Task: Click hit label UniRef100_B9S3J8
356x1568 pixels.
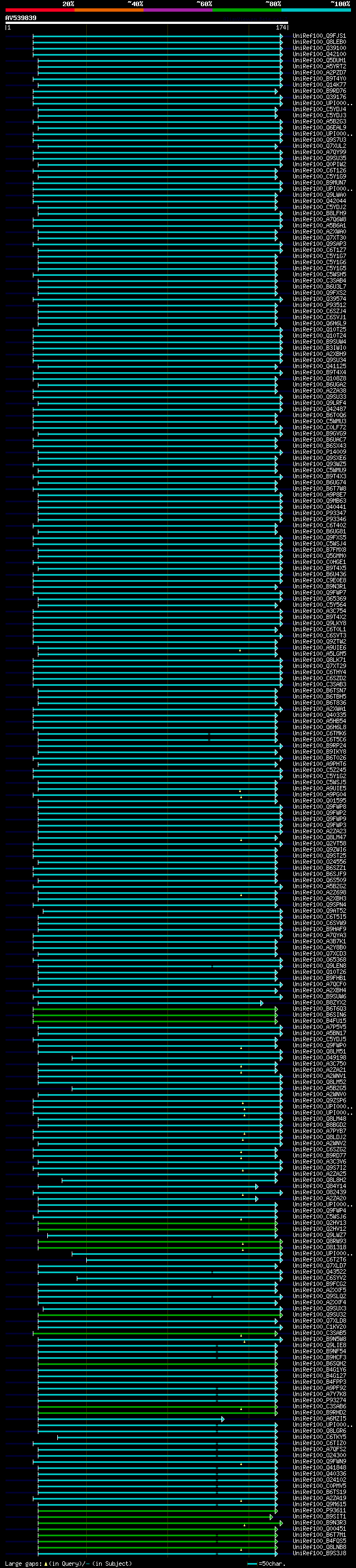Action: (x=319, y=1554)
